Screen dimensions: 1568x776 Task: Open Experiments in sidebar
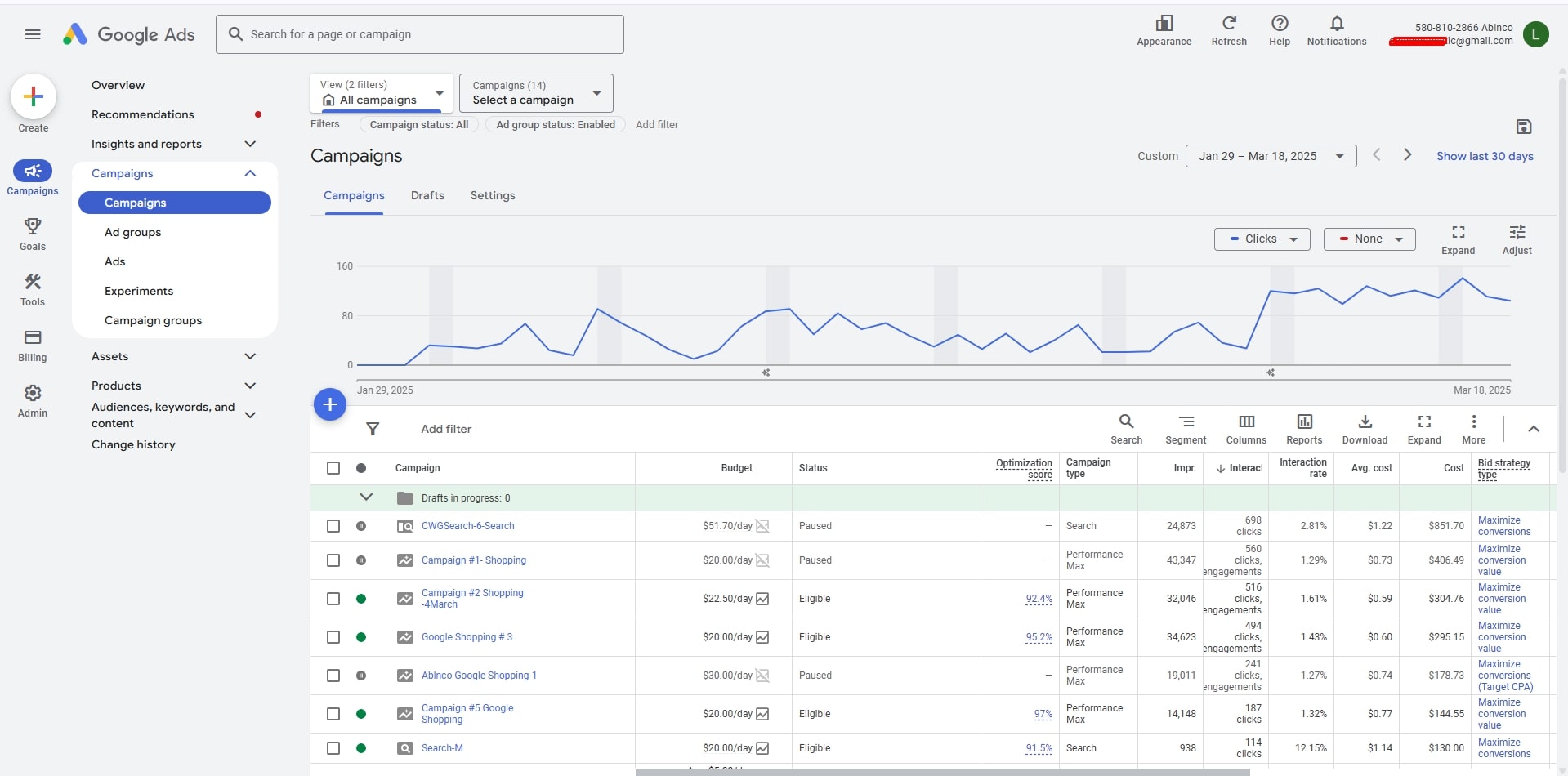pos(139,291)
